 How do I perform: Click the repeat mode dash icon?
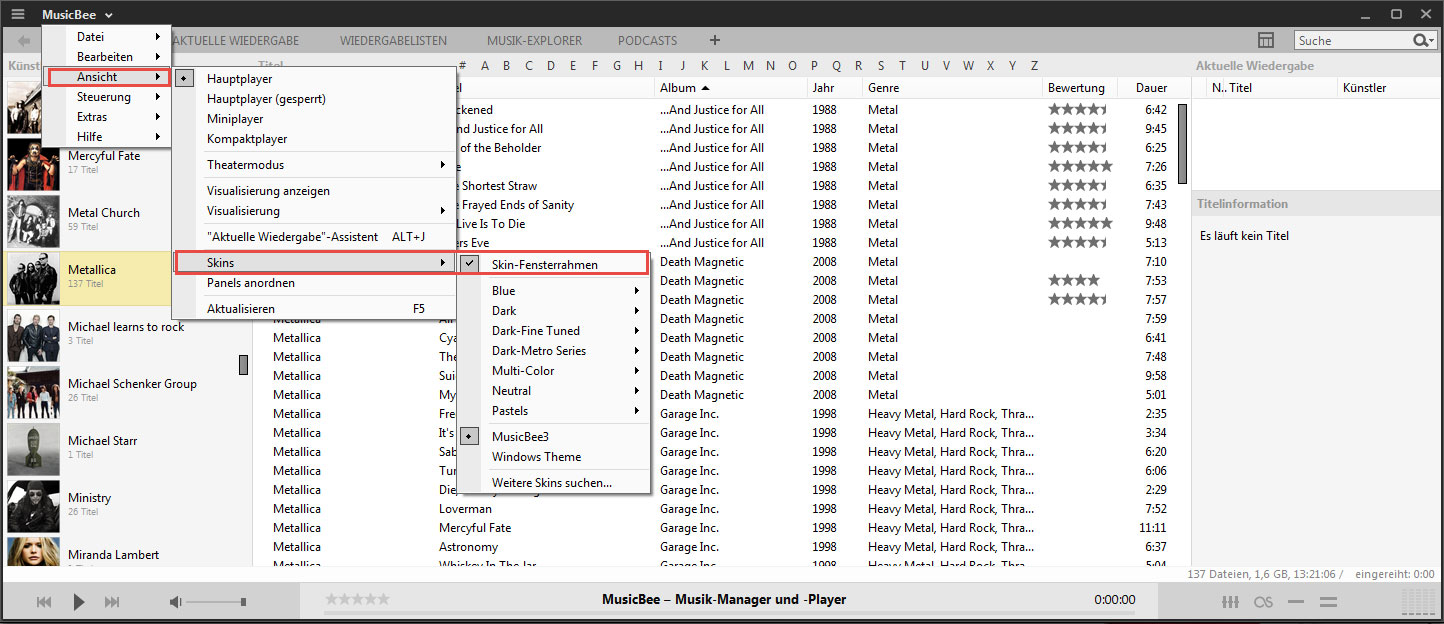(x=1296, y=602)
